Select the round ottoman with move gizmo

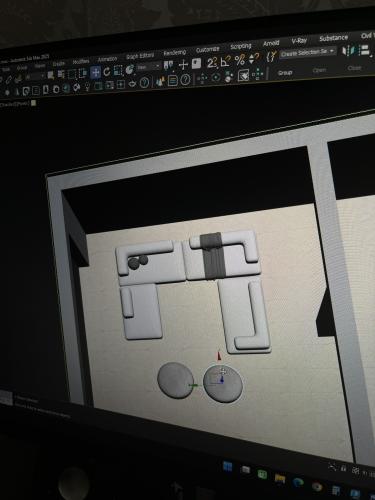point(223,384)
